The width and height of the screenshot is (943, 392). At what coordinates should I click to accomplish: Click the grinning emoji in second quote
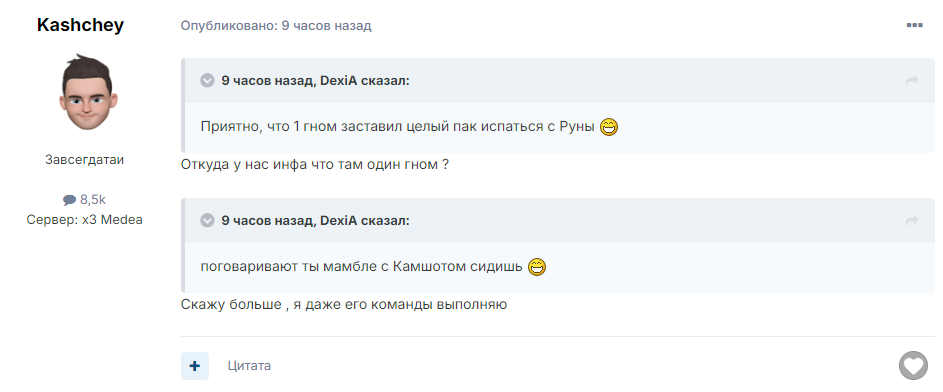coord(536,266)
